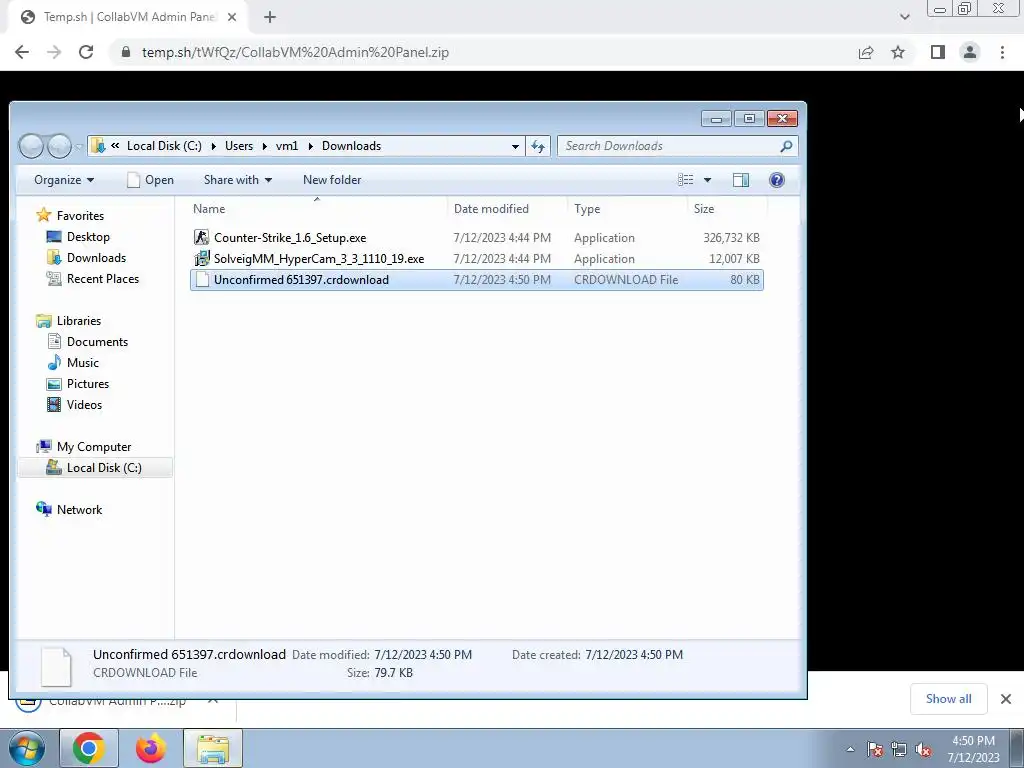Viewport: 1024px width, 768px height.
Task: Close the Chrome downloads bar
Action: 1006,699
